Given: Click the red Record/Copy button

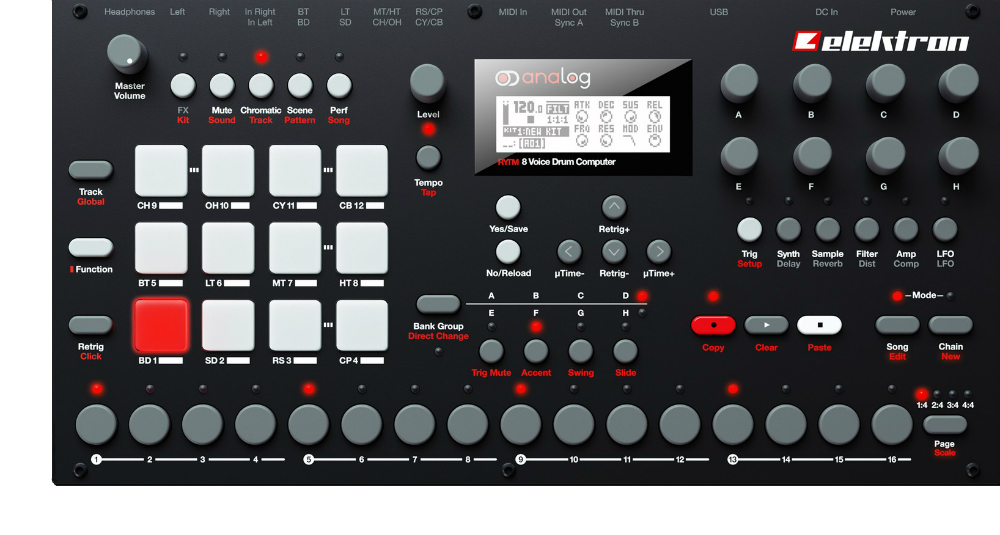Looking at the screenshot, I should [713, 325].
